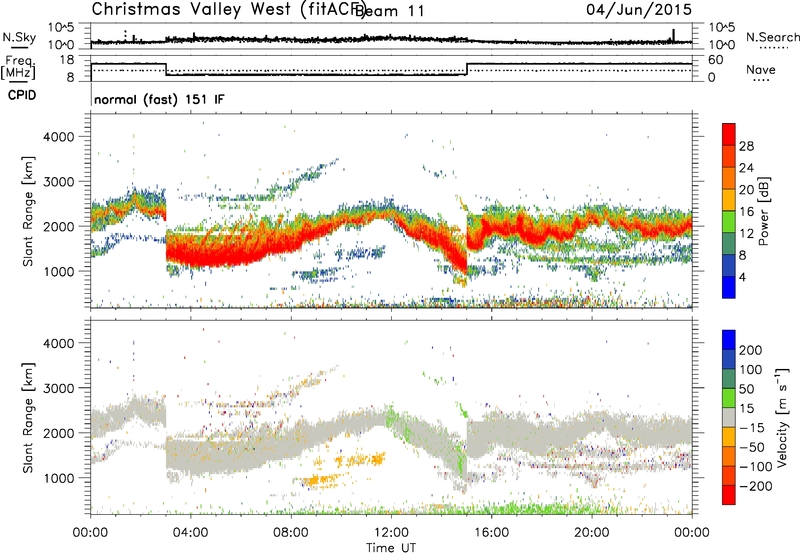Image resolution: width=800 pixels, height=554 pixels.
Task: Click the 'Slant Range [km]' label of velocity panel
Action: (x=28, y=417)
